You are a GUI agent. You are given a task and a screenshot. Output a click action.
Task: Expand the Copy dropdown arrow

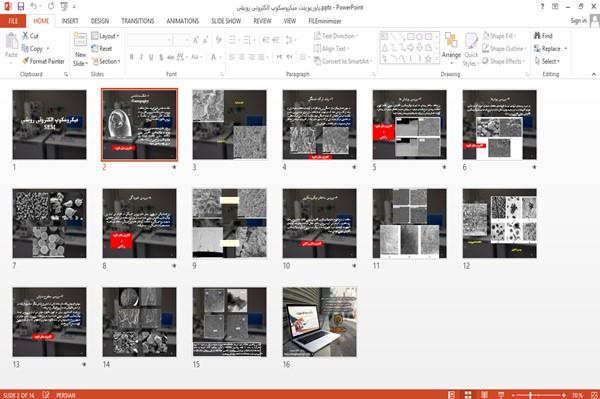pyautogui.click(x=48, y=49)
